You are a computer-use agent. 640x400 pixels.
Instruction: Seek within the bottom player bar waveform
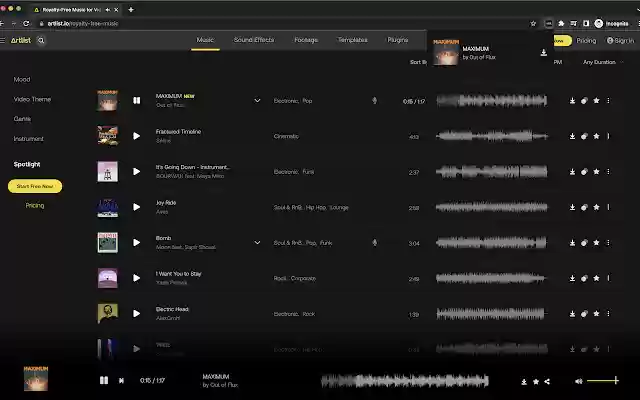(x=405, y=381)
